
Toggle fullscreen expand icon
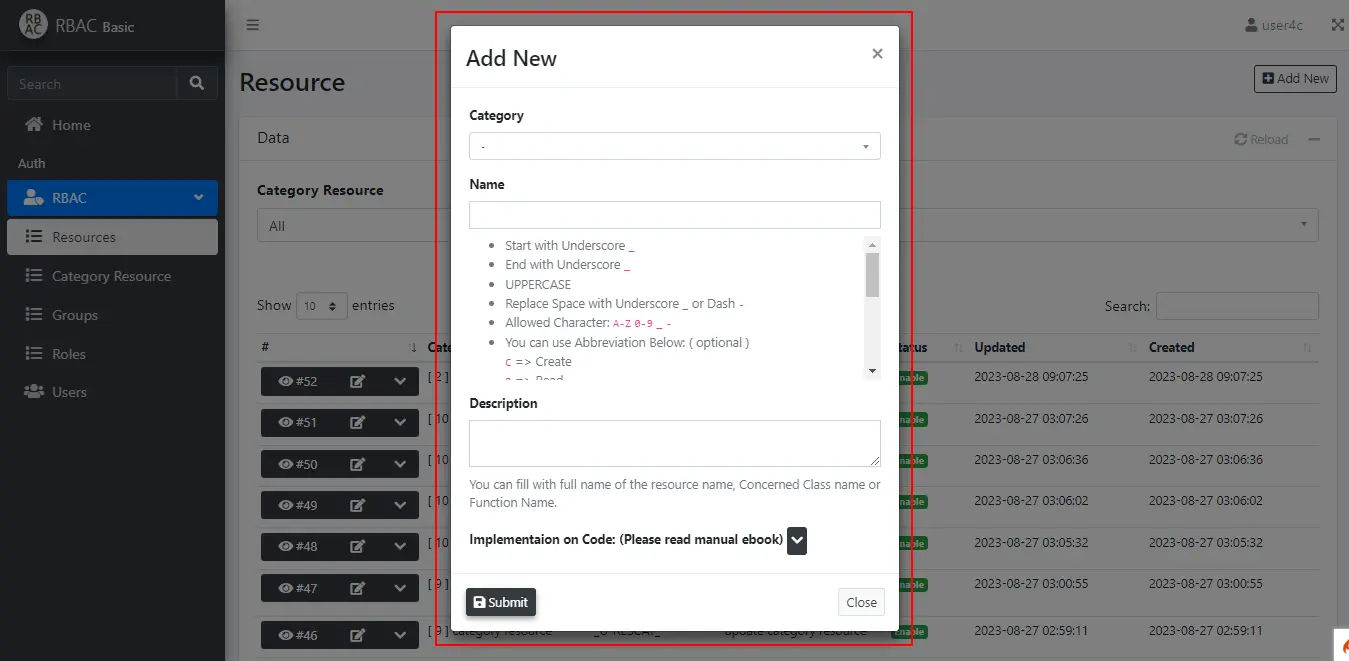coord(1338,25)
